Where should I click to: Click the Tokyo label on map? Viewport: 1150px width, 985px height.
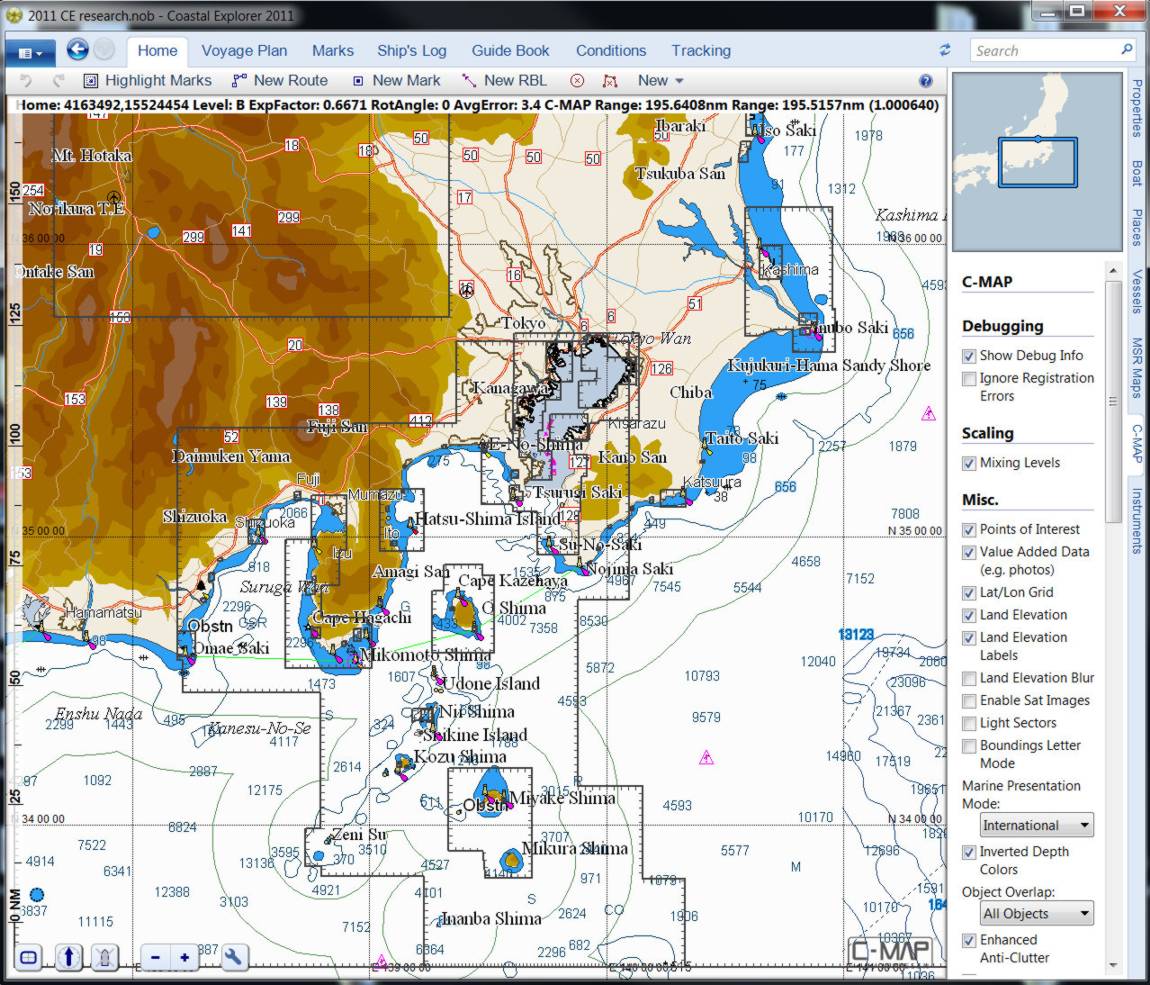pyautogui.click(x=523, y=323)
